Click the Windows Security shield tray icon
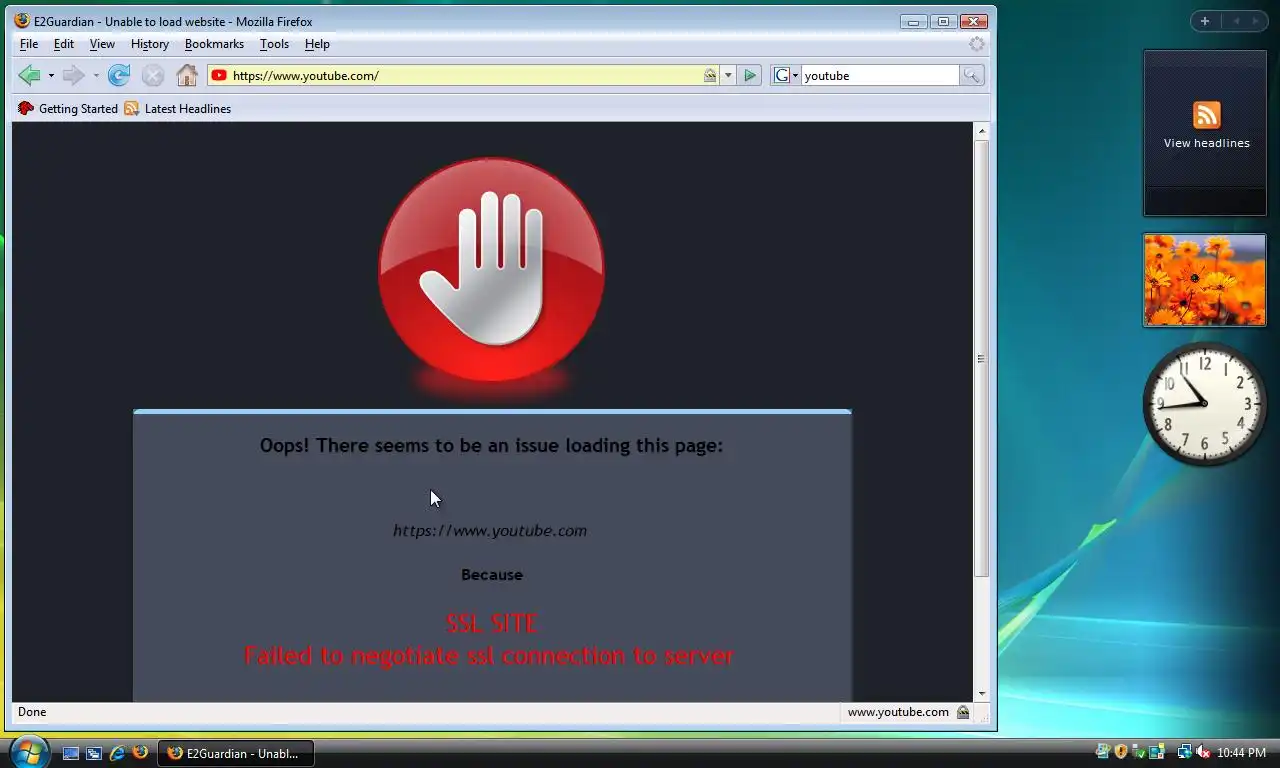This screenshot has width=1280, height=768. click(1121, 752)
